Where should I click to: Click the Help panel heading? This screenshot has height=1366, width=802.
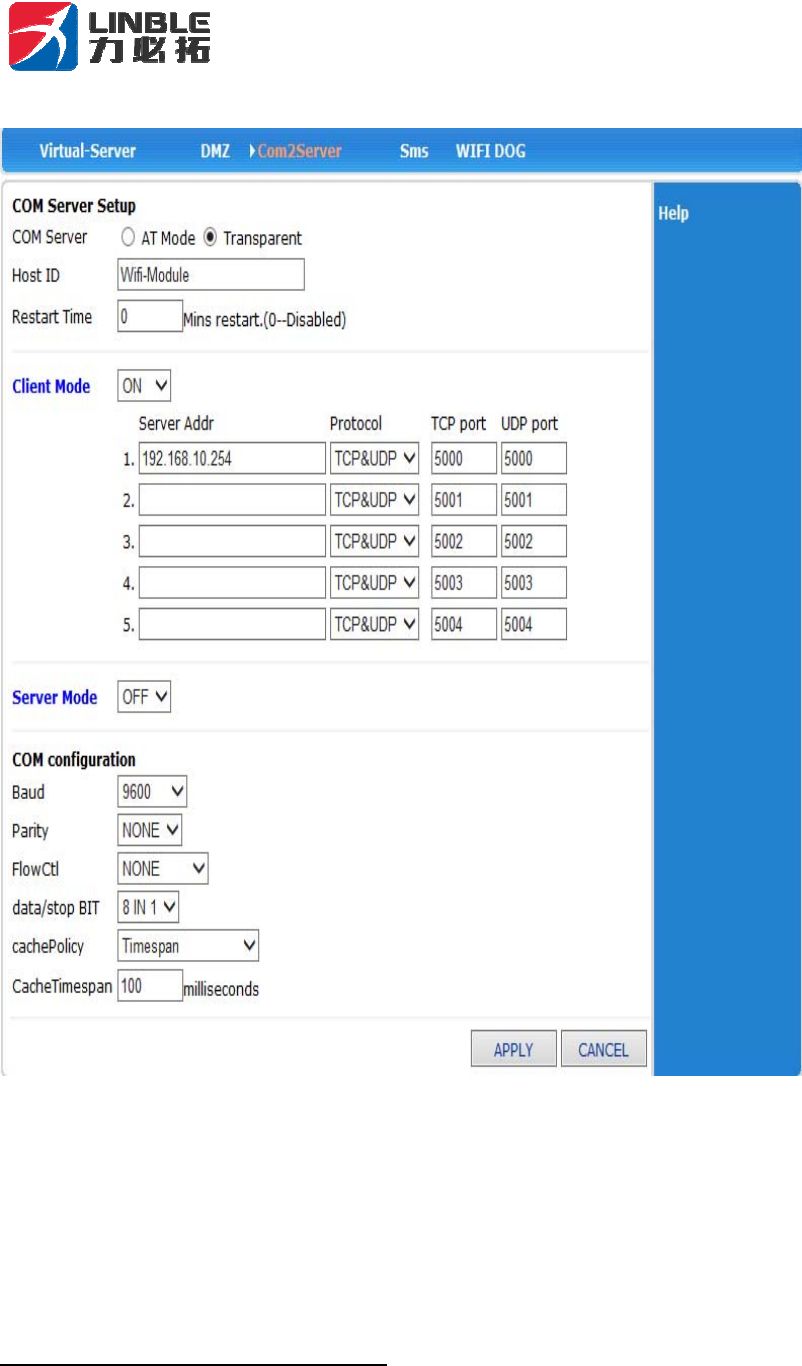point(673,213)
